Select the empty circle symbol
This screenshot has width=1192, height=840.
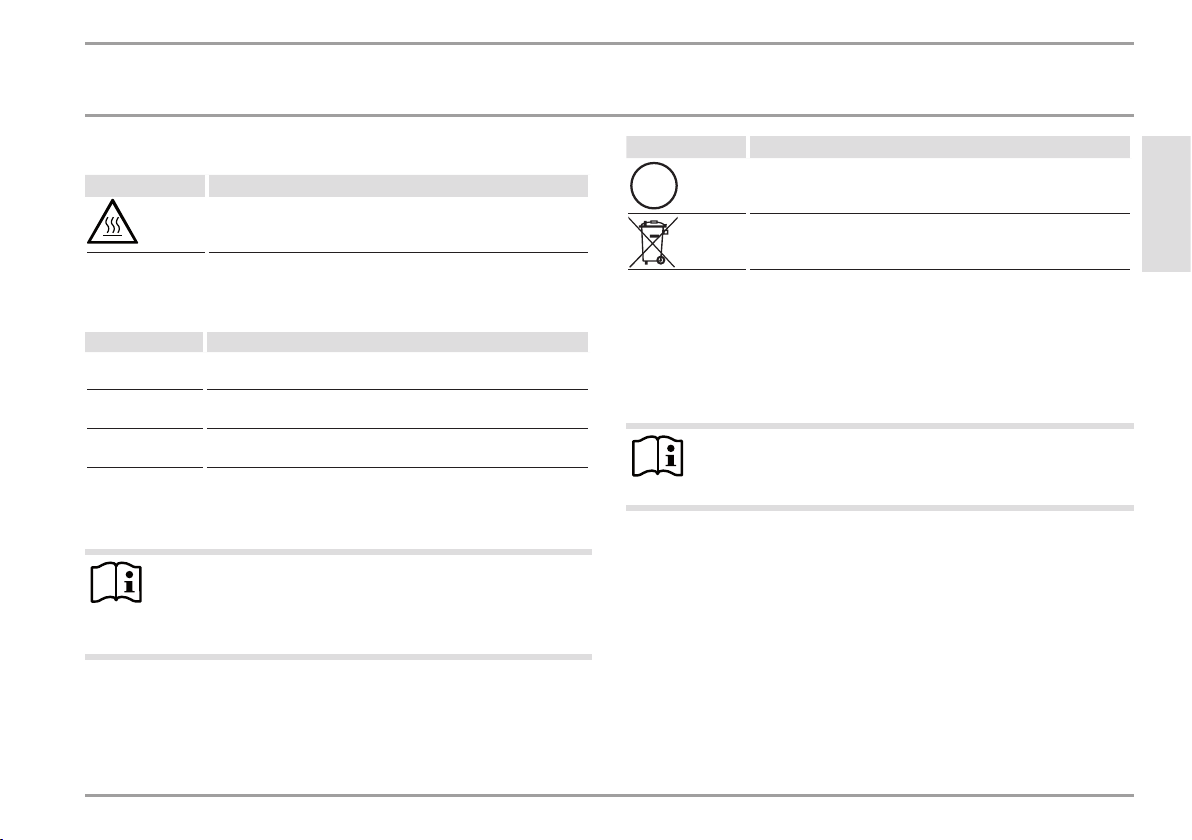pos(654,185)
